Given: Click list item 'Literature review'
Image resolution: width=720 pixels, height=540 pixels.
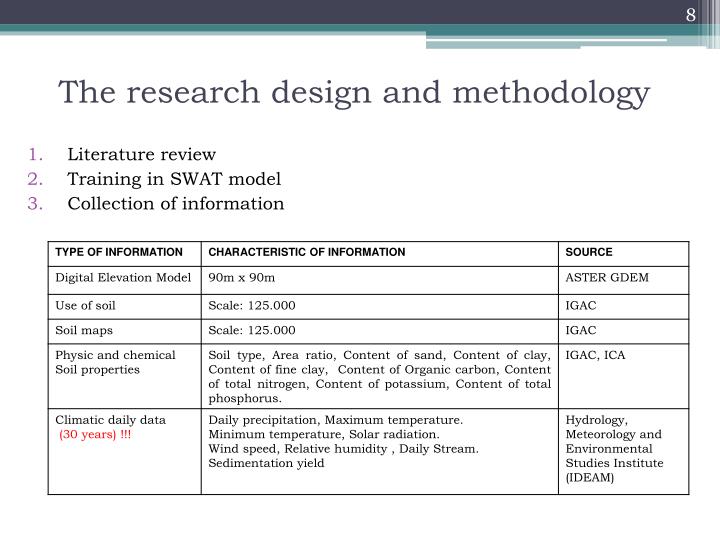Looking at the screenshot, I should [x=141, y=154].
